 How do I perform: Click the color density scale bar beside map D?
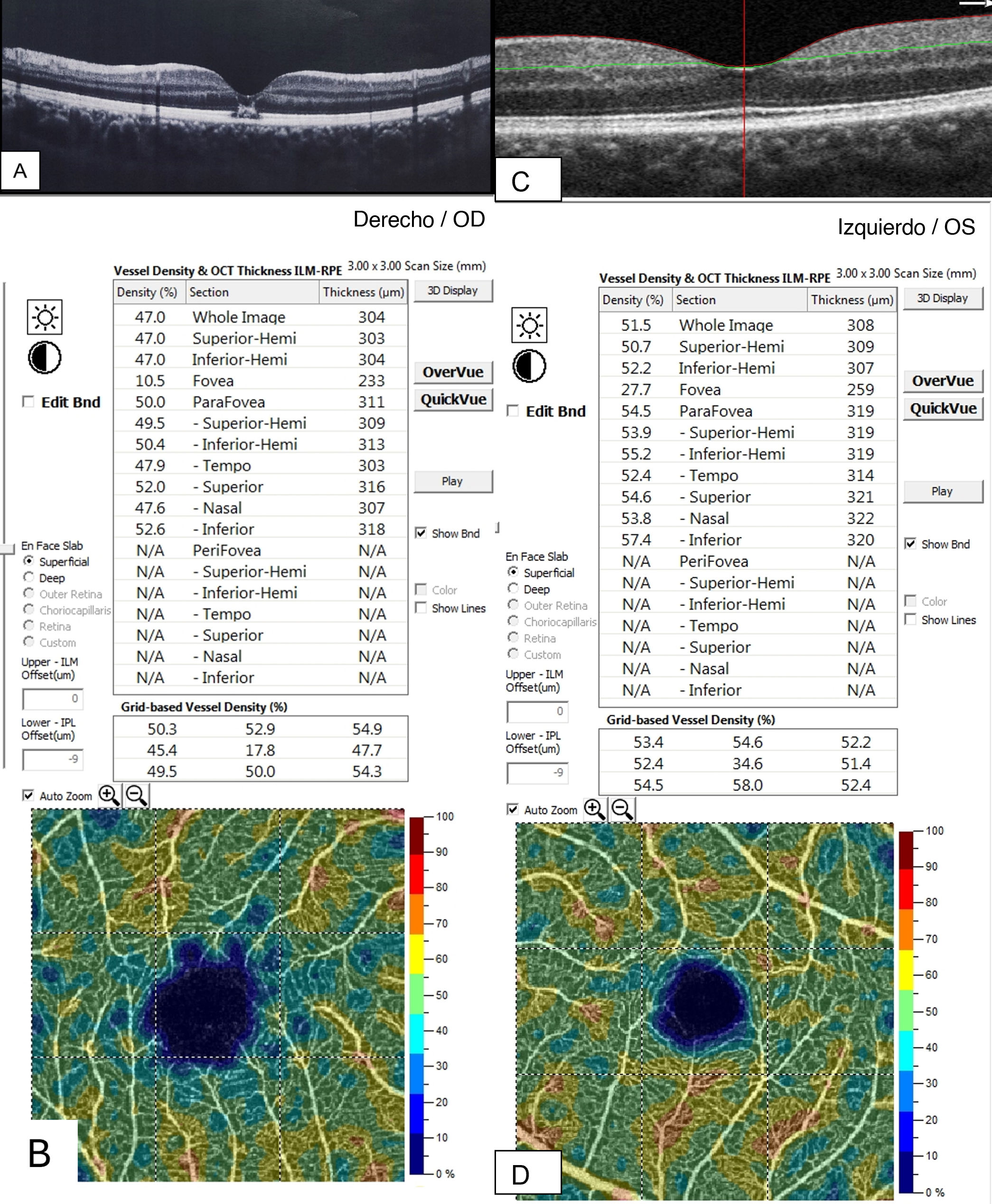tap(906, 1011)
